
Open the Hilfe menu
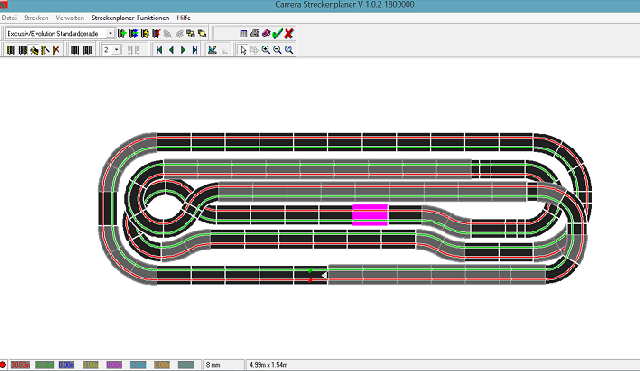183,18
